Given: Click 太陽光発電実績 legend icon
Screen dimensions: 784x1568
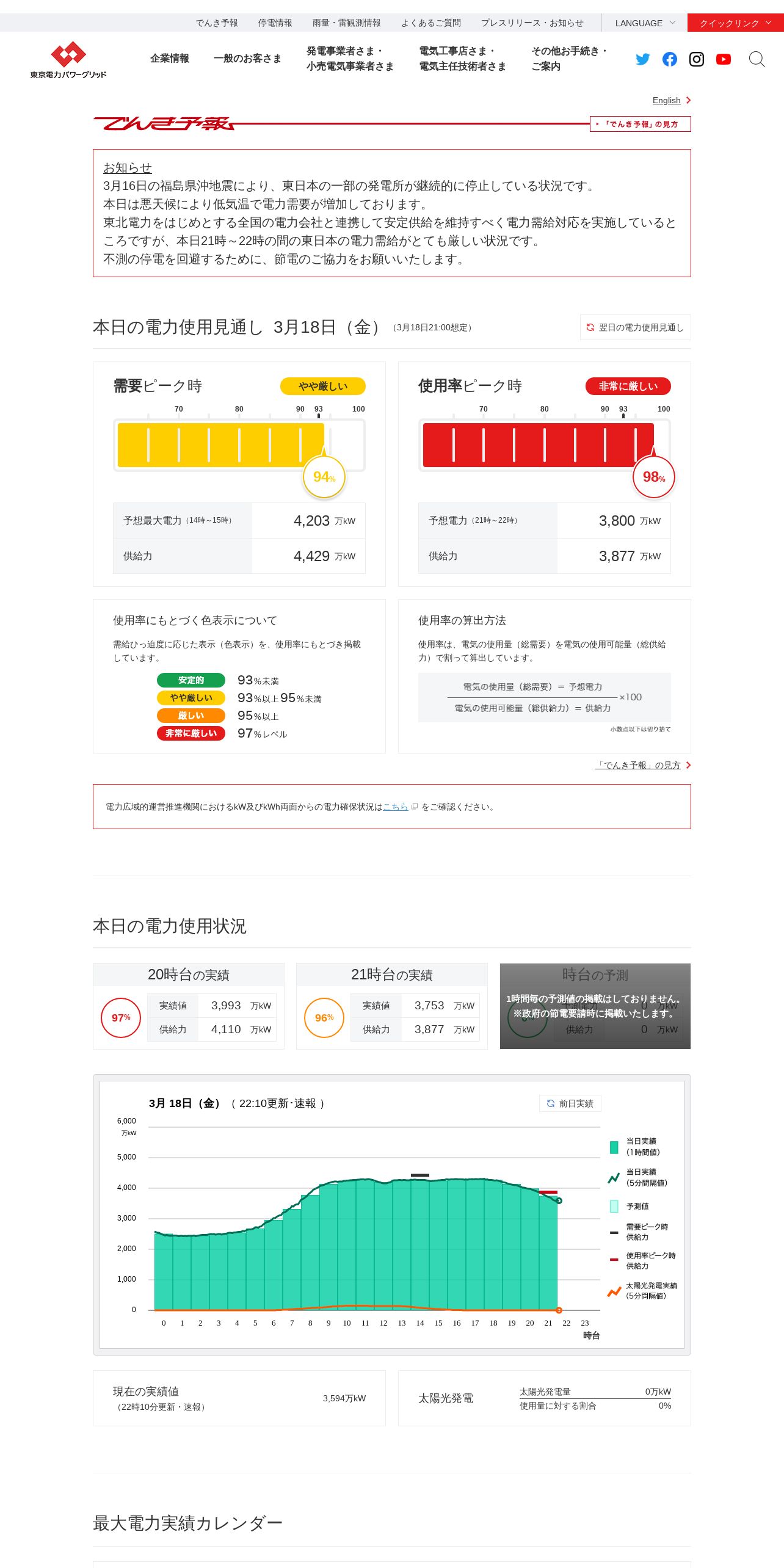Looking at the screenshot, I should click(x=614, y=1291).
